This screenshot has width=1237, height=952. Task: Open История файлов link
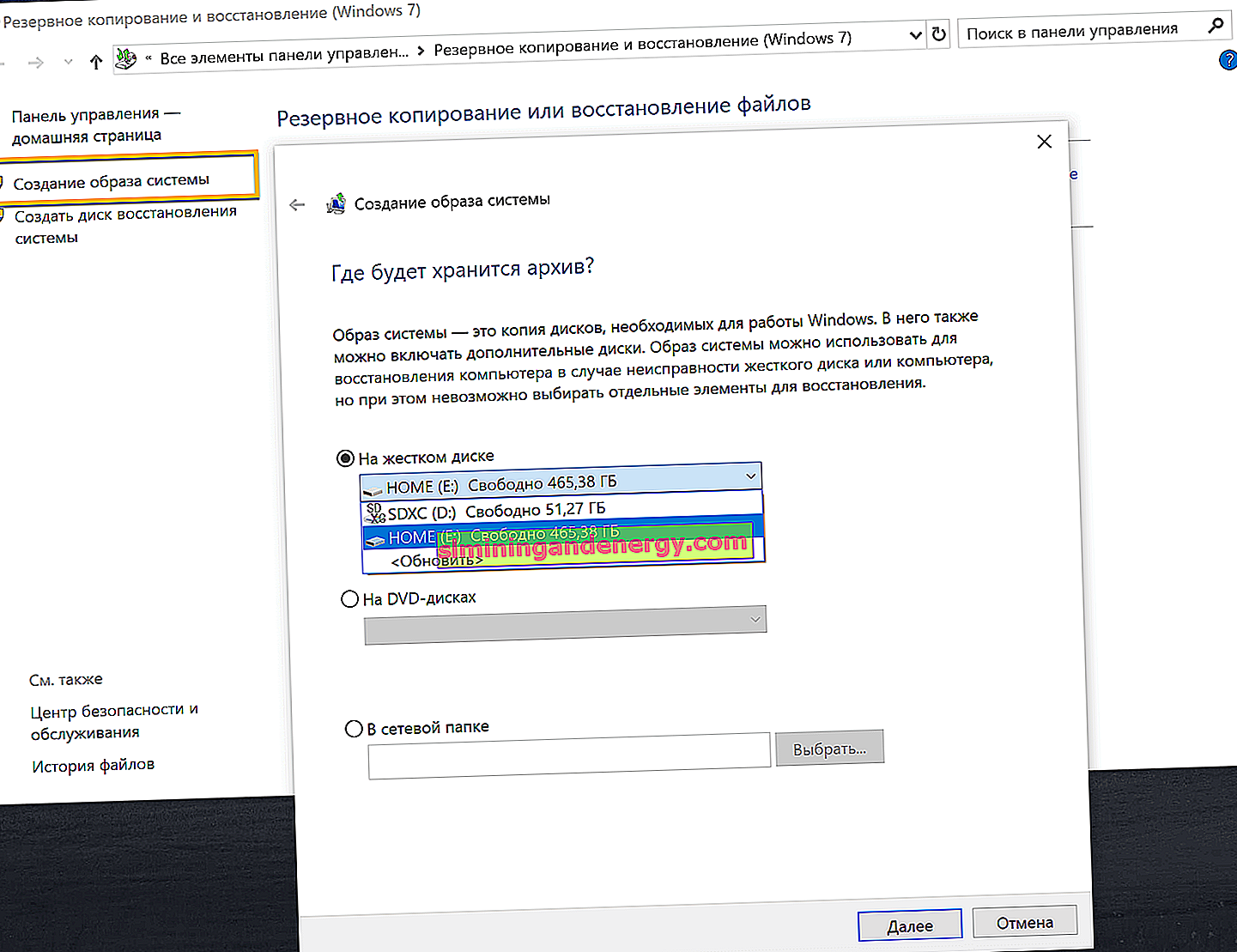(94, 765)
